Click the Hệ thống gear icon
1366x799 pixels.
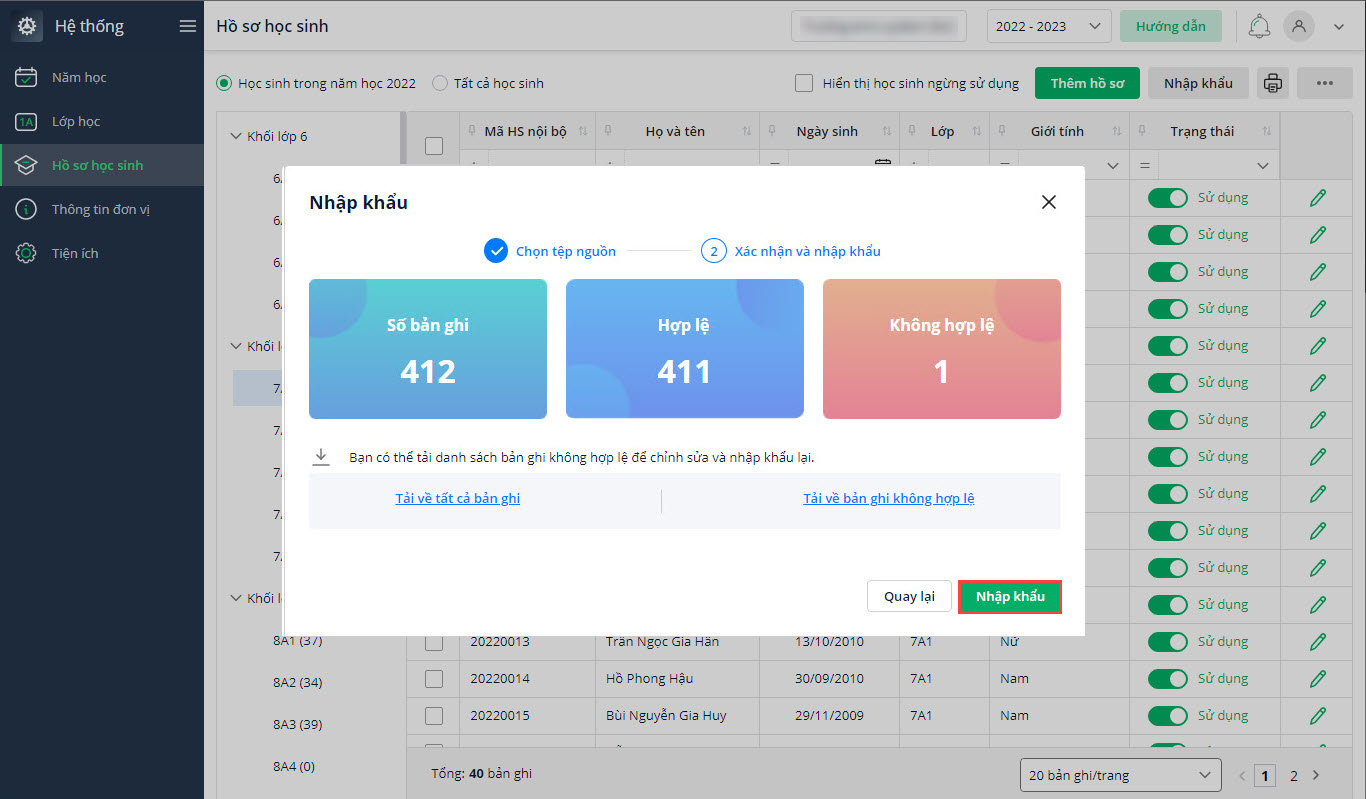(27, 26)
